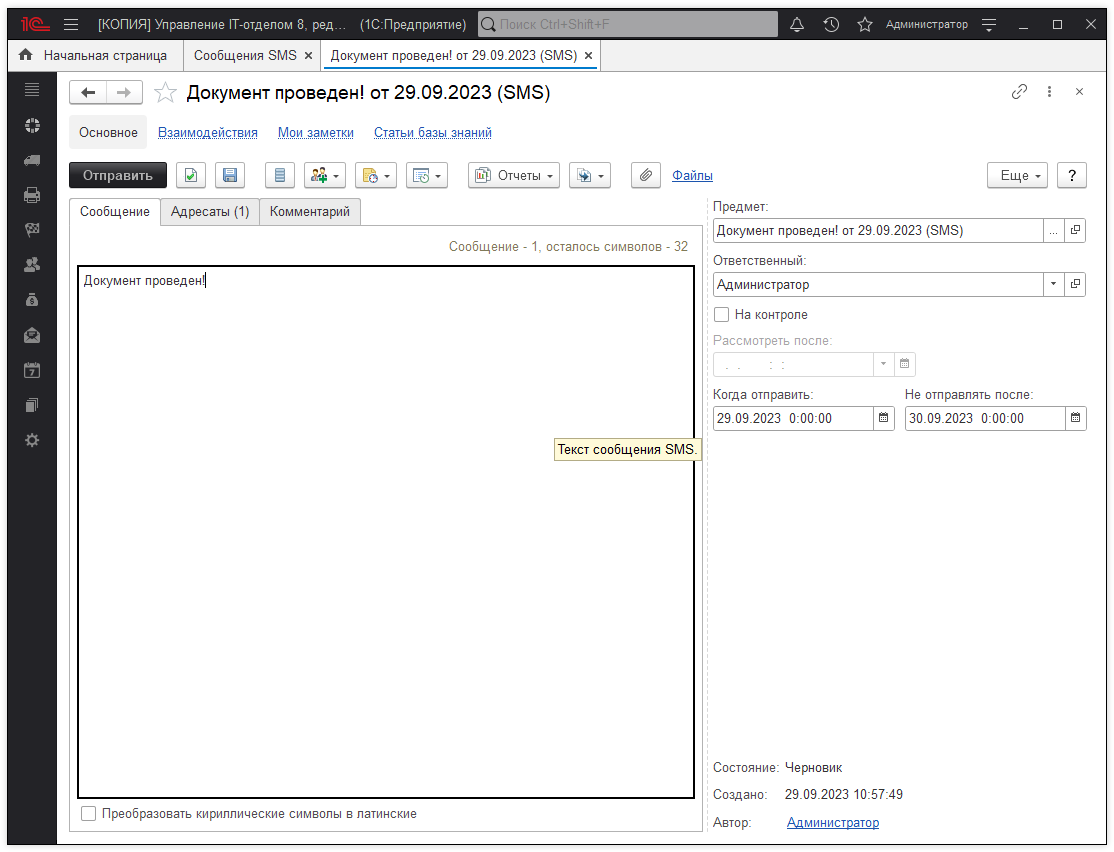Toggle 'Преобразовать кириллические символы в латинские' checkbox
Screen dimensions: 1114x852
[89, 814]
